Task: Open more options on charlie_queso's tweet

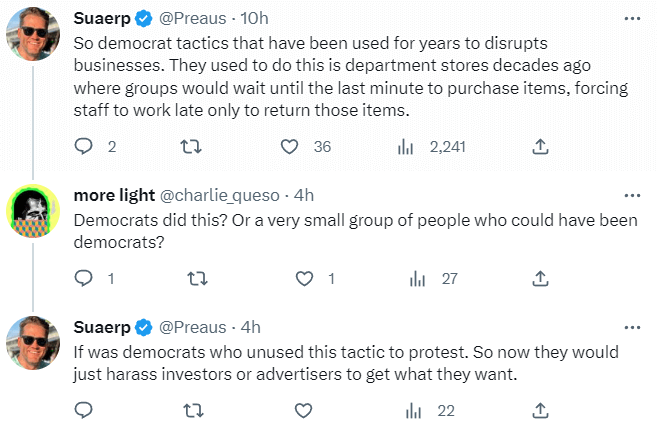Action: [x=632, y=196]
